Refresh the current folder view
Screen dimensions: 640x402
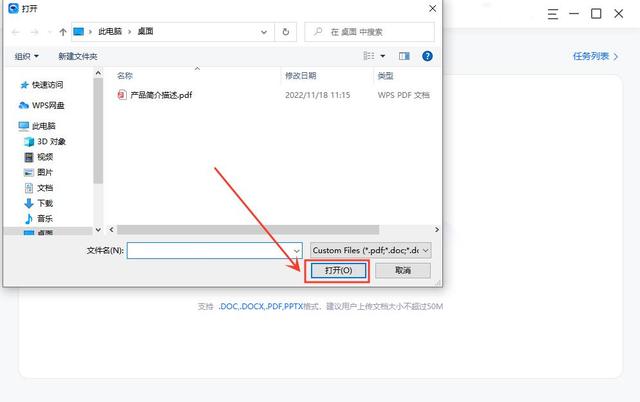[x=286, y=32]
